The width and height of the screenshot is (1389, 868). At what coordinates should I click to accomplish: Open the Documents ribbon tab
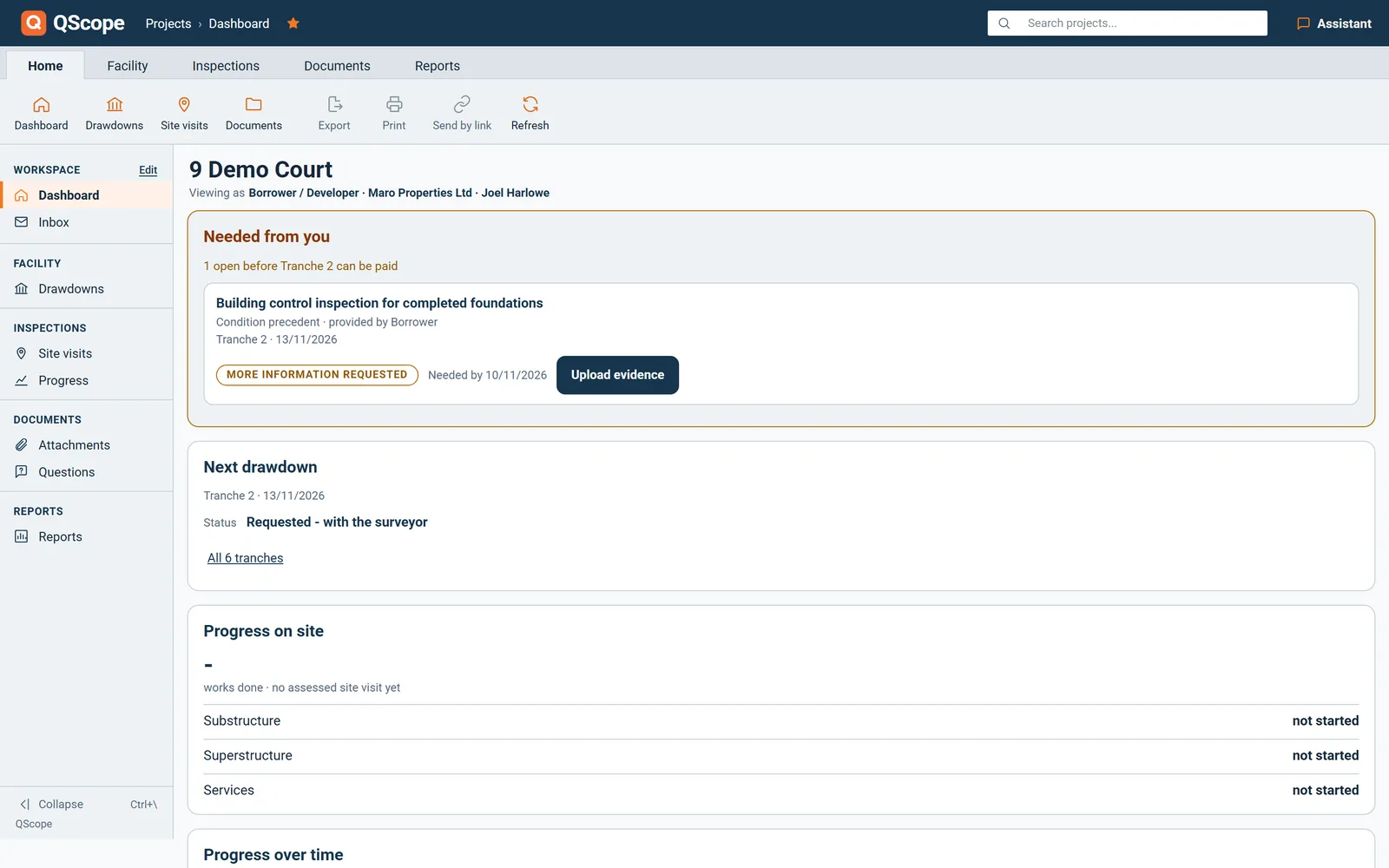point(337,66)
